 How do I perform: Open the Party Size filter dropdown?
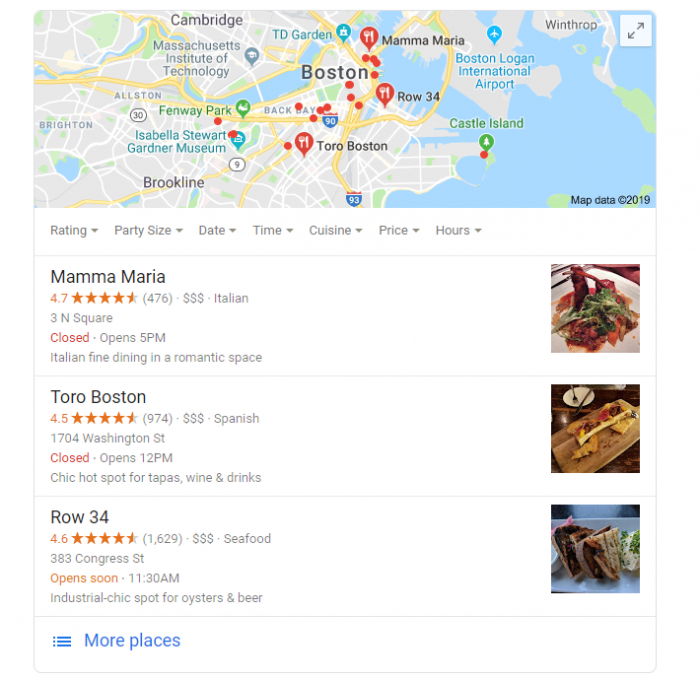[148, 230]
